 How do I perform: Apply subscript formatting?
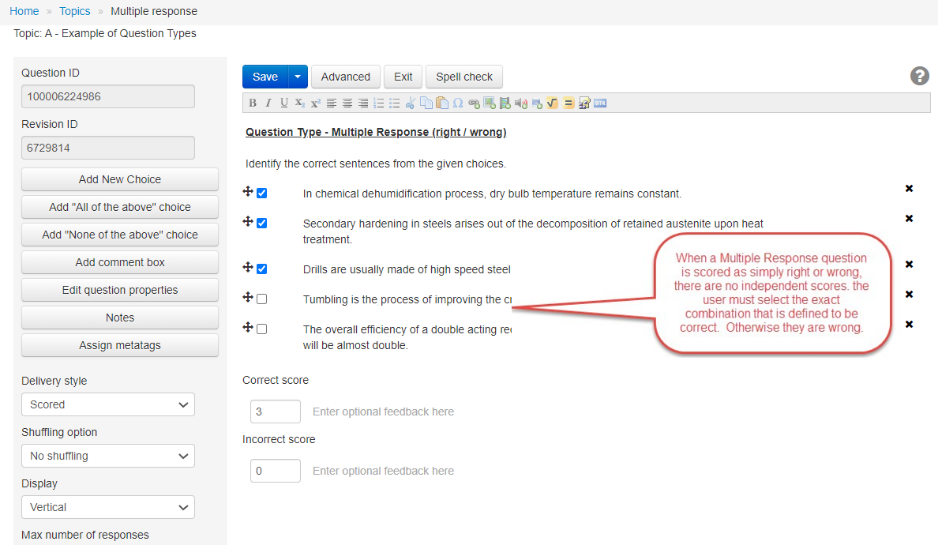300,103
